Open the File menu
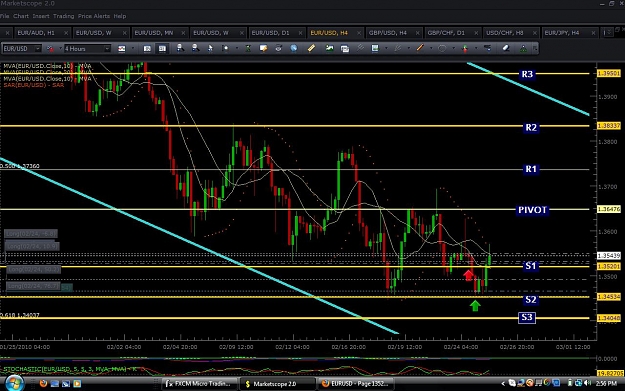Image resolution: width=625 pixels, height=391 pixels. [x=4, y=16]
